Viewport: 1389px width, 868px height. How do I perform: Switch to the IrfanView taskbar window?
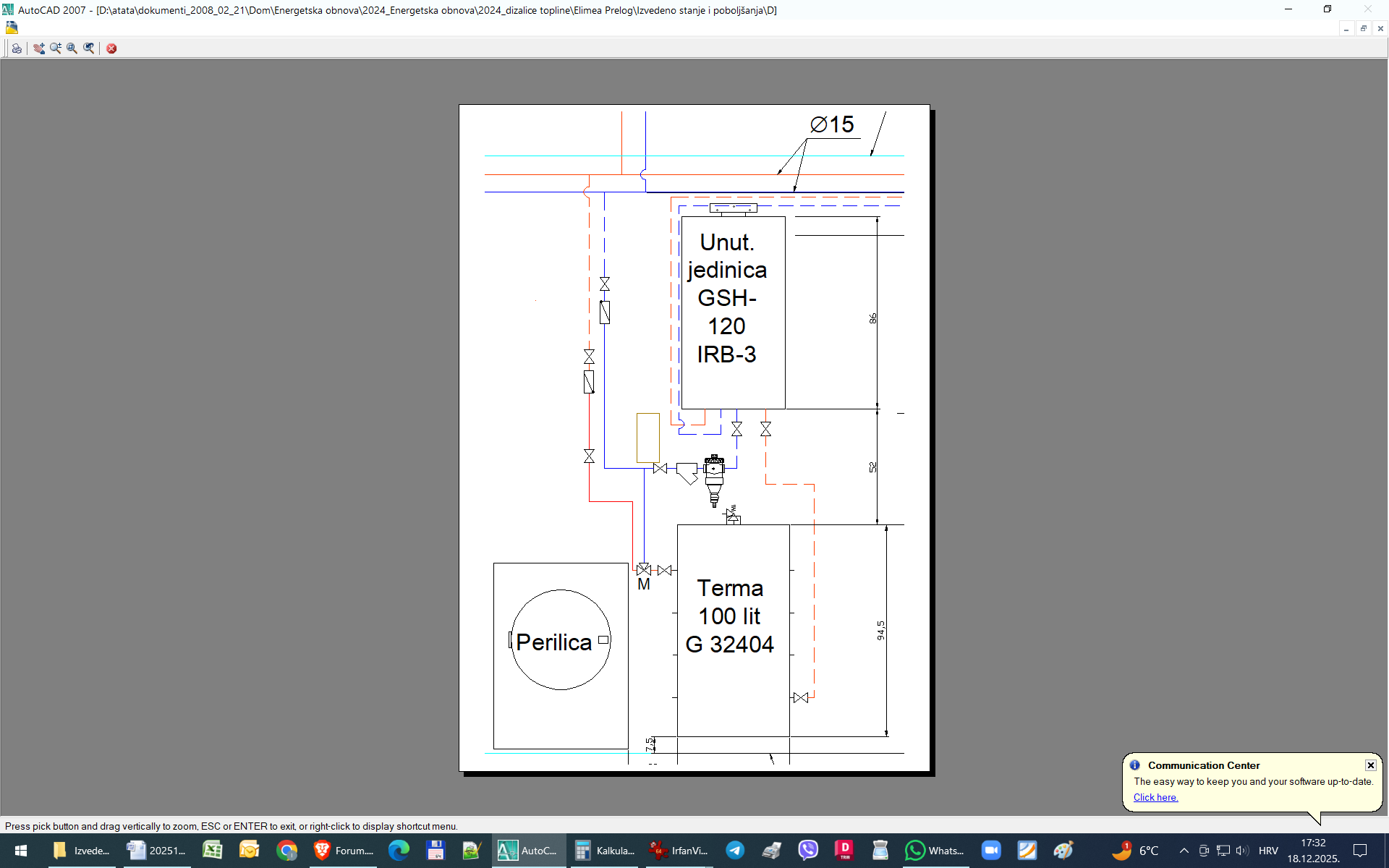pyautogui.click(x=679, y=851)
